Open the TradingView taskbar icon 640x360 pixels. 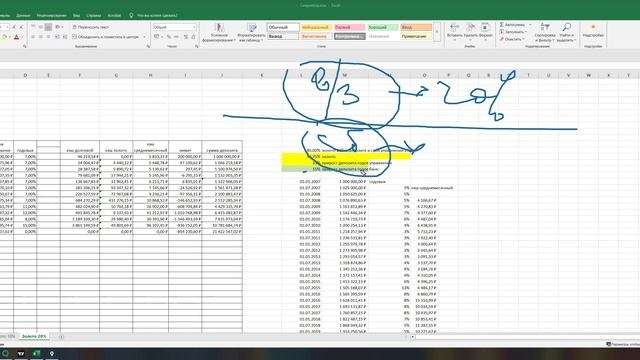[x=21, y=353]
